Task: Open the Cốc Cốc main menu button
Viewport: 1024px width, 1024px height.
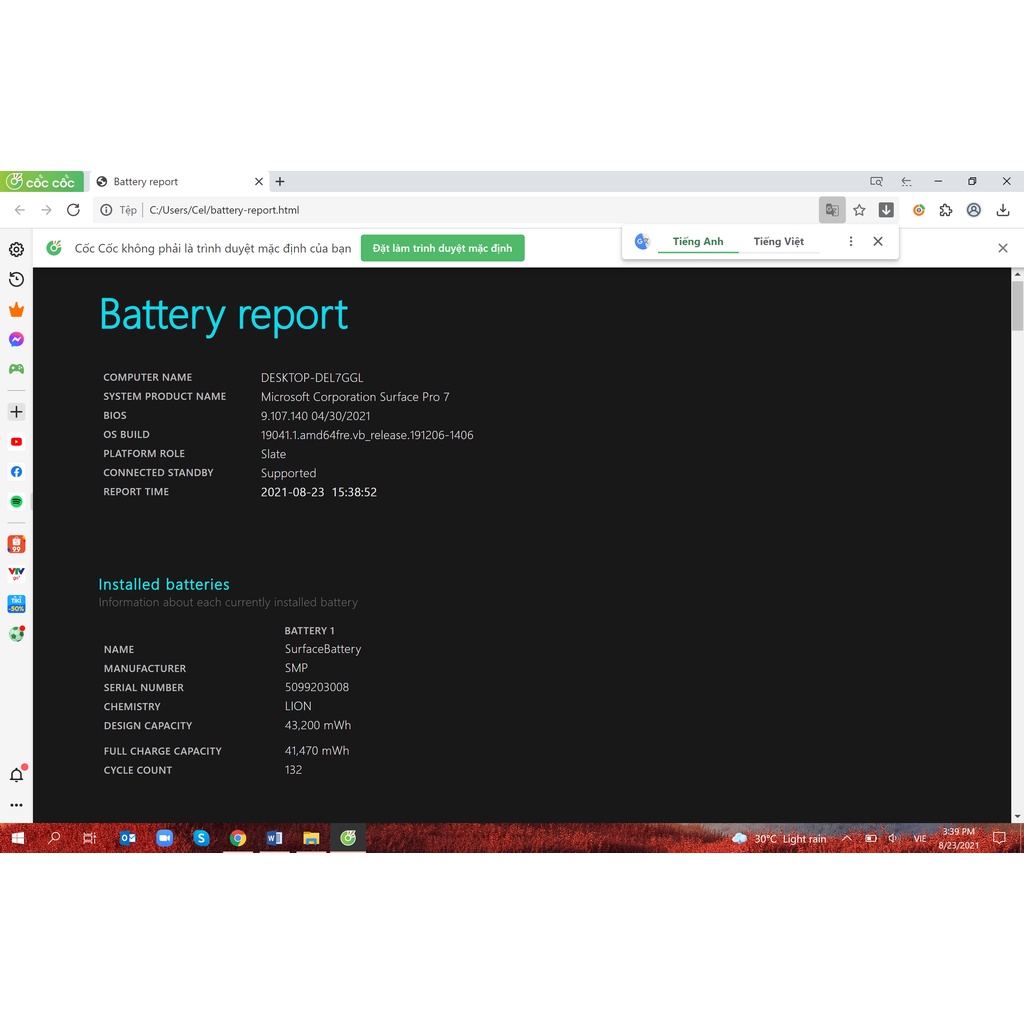Action: [42, 182]
